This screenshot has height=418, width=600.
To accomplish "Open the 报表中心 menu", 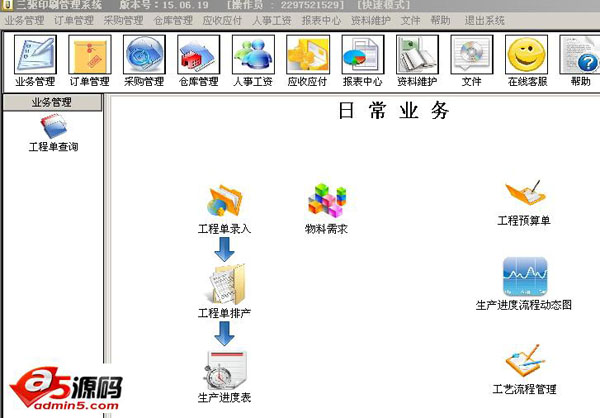I will 321,20.
